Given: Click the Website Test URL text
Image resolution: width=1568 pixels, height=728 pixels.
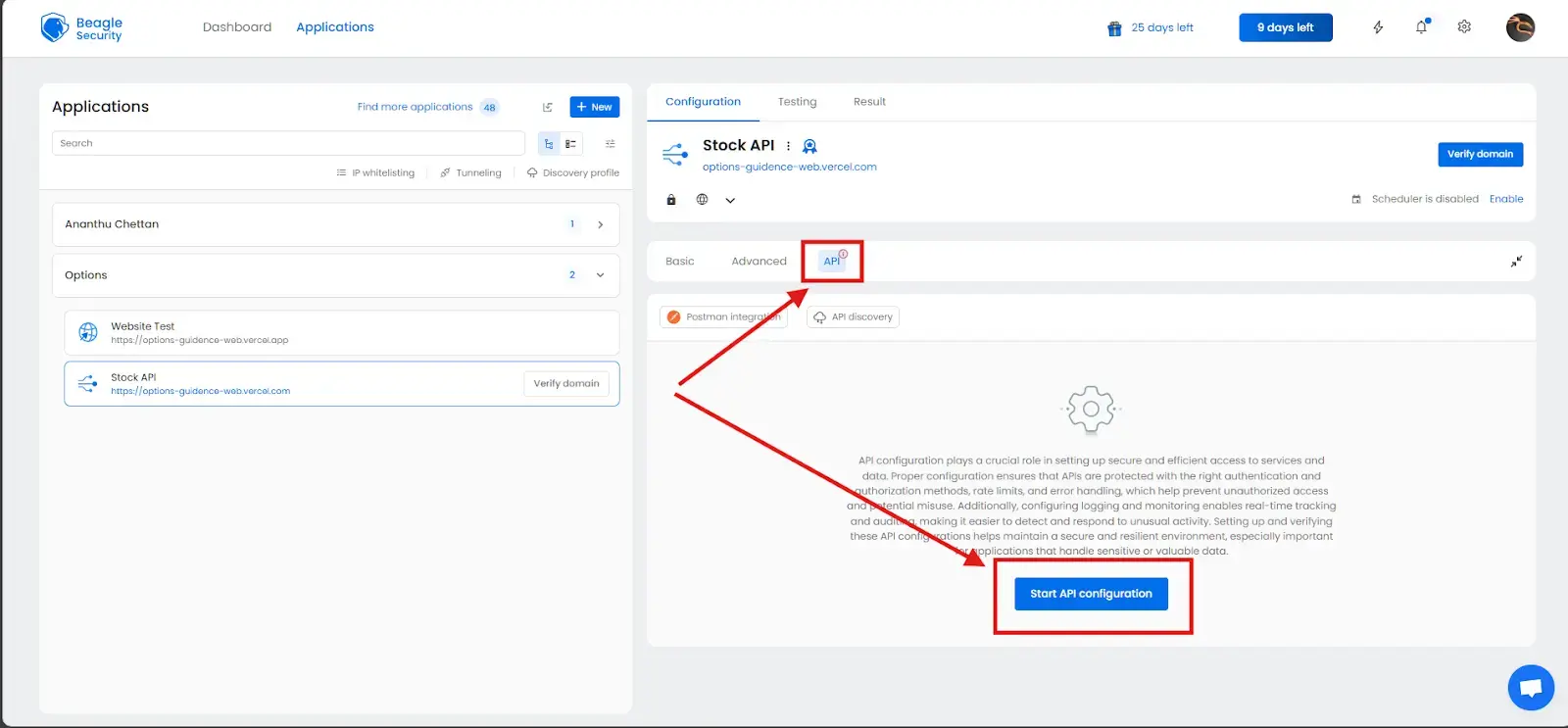Looking at the screenshot, I should tap(200, 341).
